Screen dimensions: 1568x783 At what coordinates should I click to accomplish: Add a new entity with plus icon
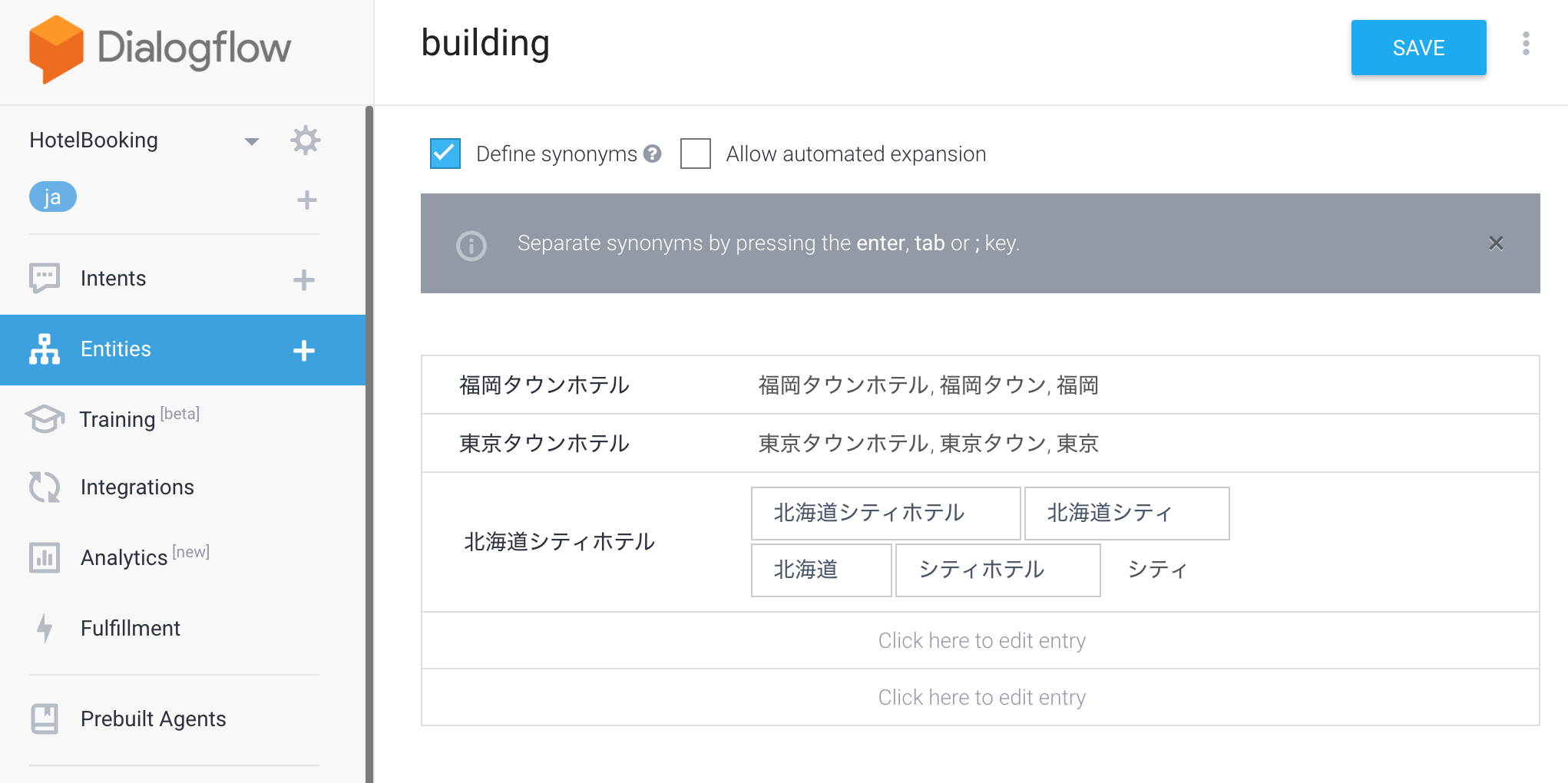304,351
